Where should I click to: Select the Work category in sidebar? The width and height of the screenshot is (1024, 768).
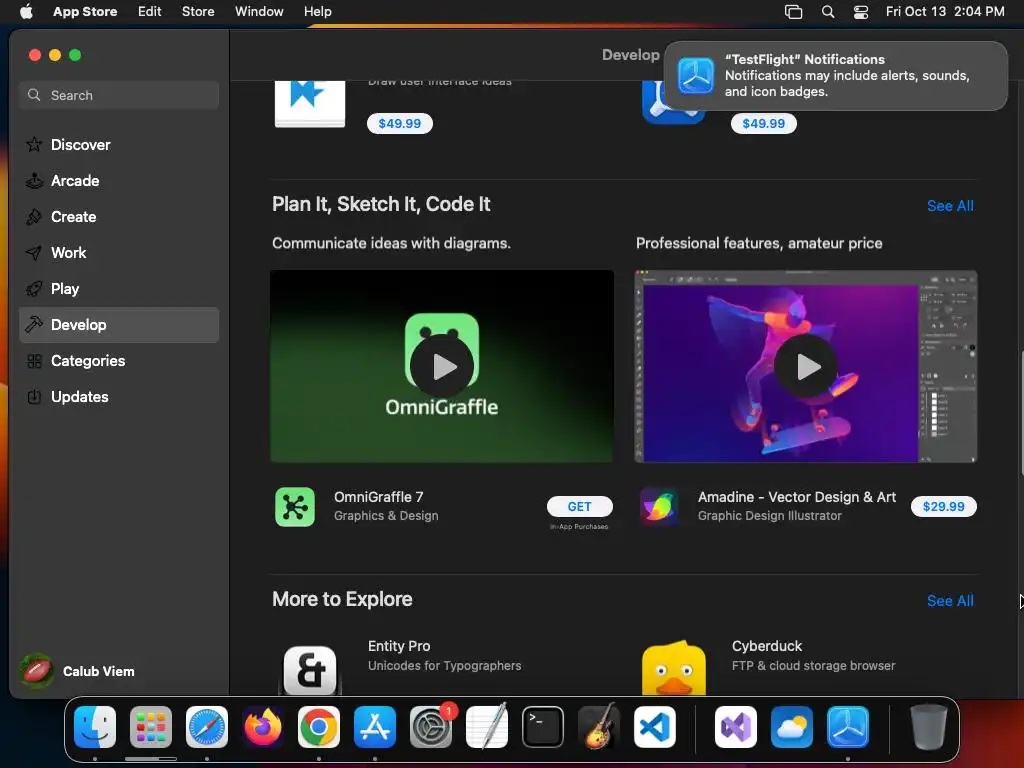tap(119, 252)
